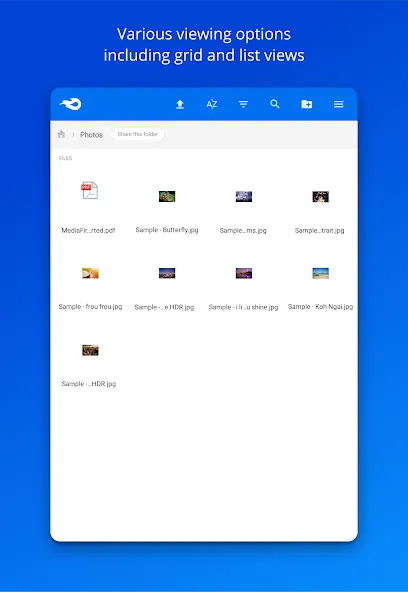Viewport: 408px width, 592px height.
Task: Open the Butterfly image thumbnail
Action: pyautogui.click(x=167, y=196)
